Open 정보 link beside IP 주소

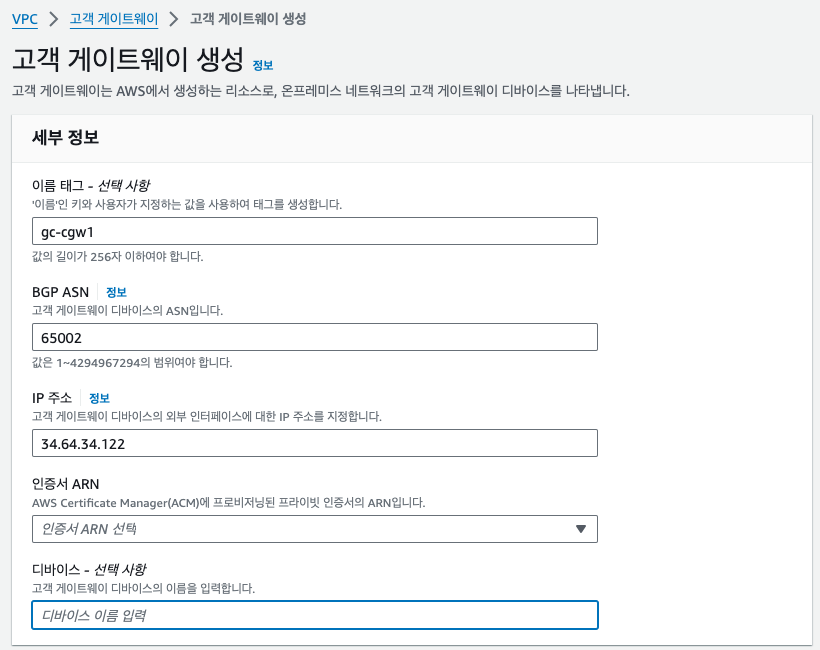point(99,398)
